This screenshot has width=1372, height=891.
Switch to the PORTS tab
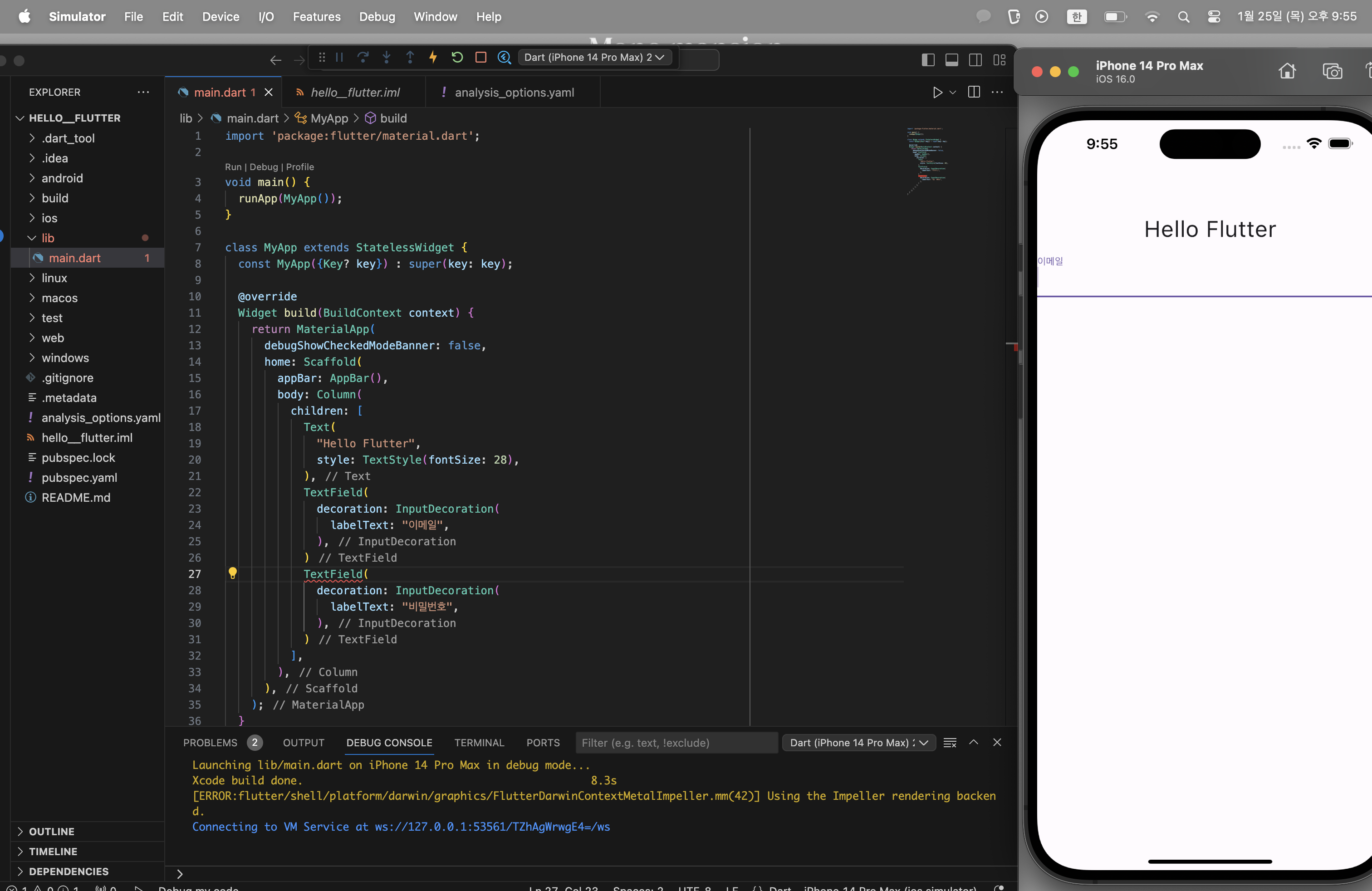pyautogui.click(x=543, y=742)
